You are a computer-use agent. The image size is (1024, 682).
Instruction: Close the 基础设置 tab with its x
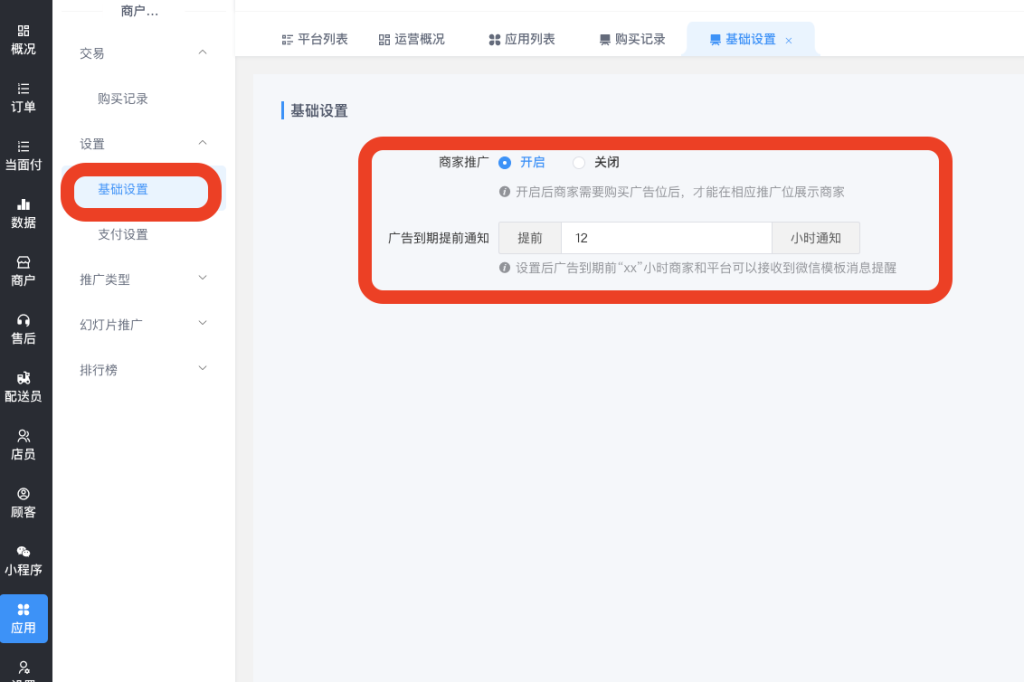(x=789, y=40)
